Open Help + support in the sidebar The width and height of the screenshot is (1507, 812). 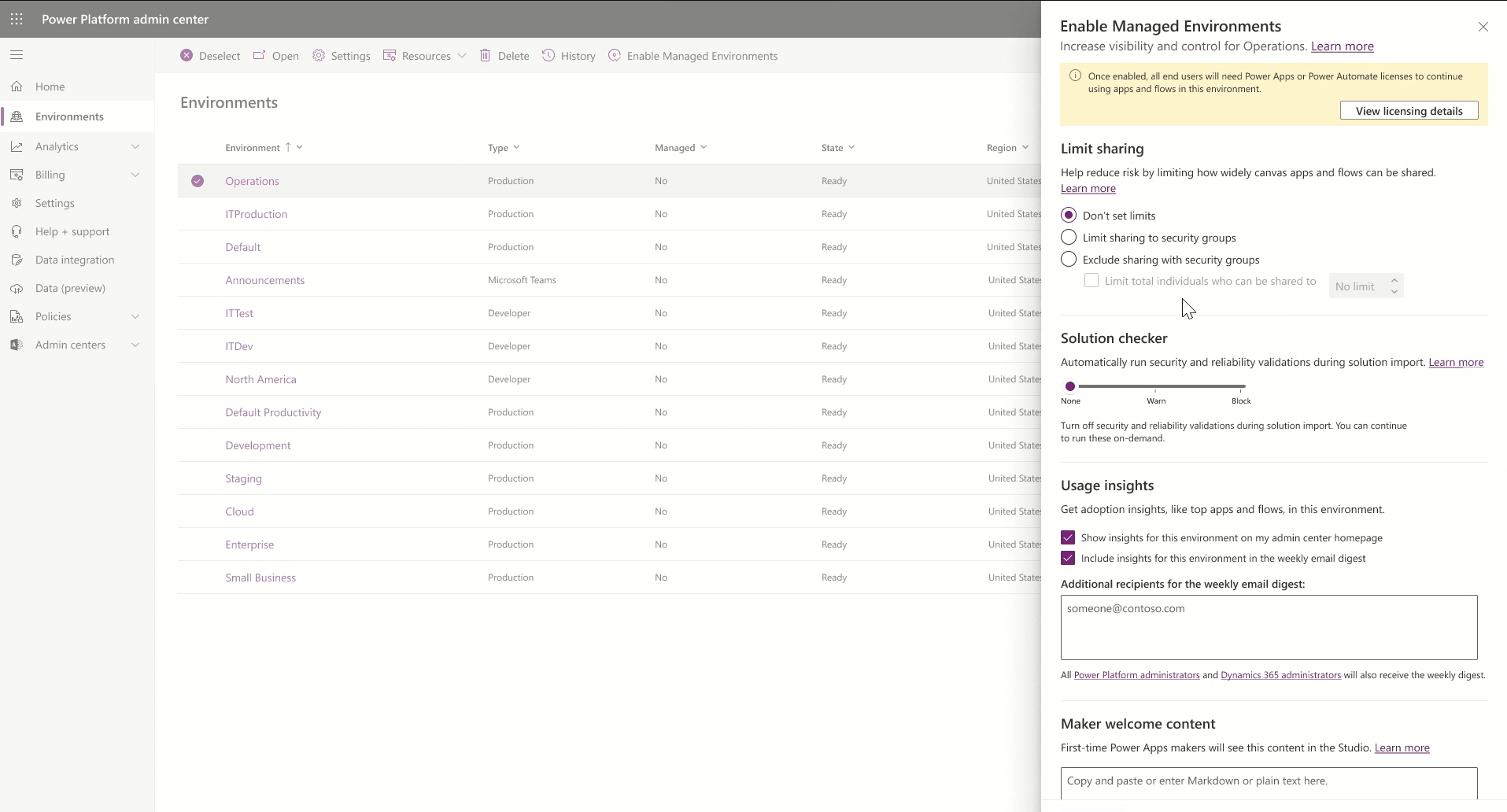pyautogui.click(x=72, y=231)
